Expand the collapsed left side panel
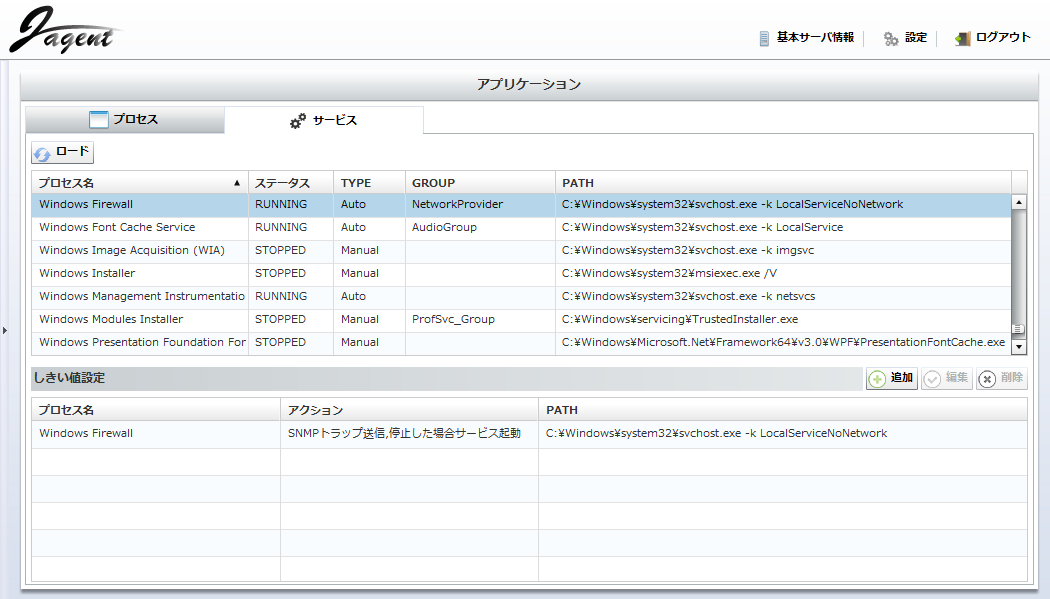Viewport: 1050px width, 599px height. coord(4,329)
